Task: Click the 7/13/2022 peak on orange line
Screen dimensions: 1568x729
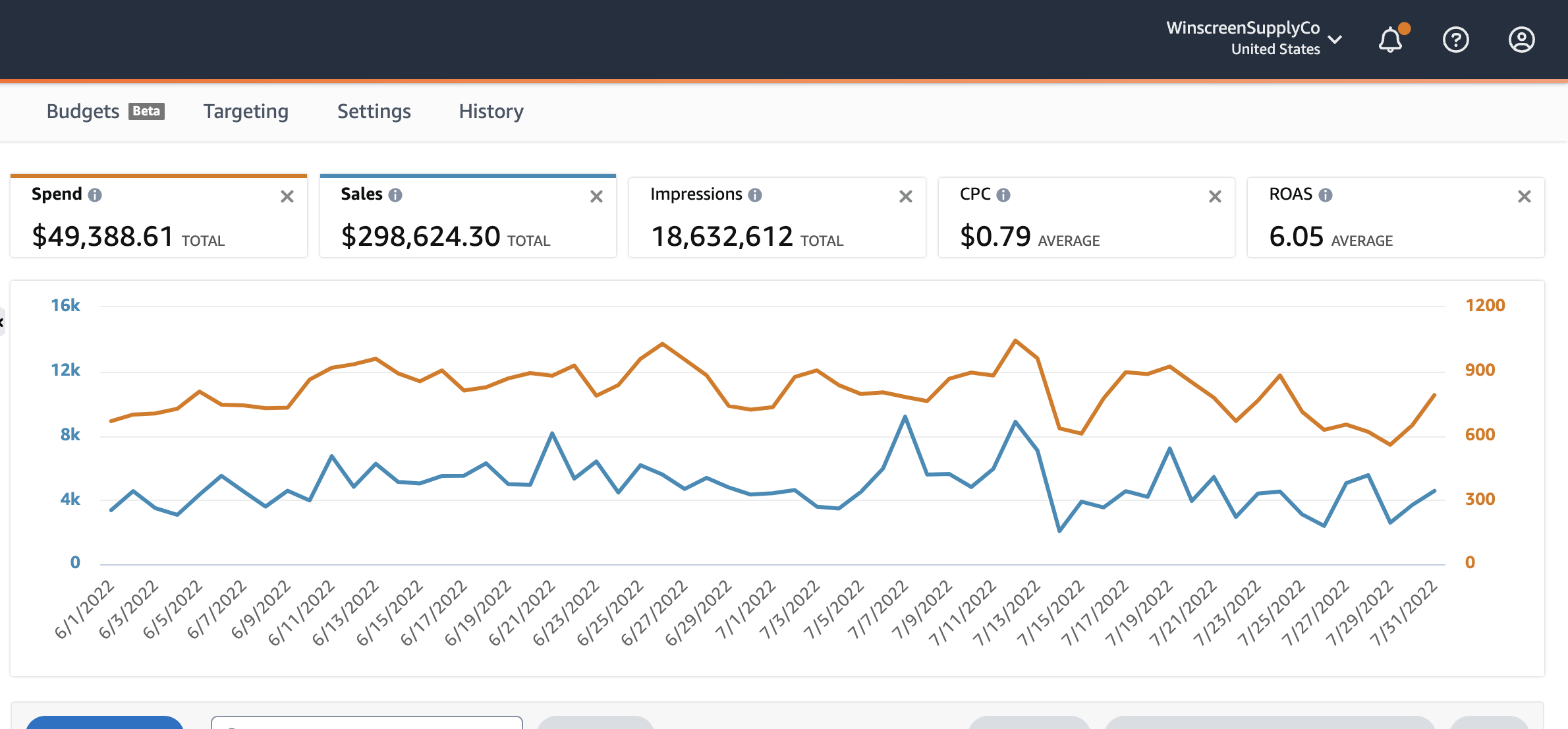Action: coord(1015,341)
